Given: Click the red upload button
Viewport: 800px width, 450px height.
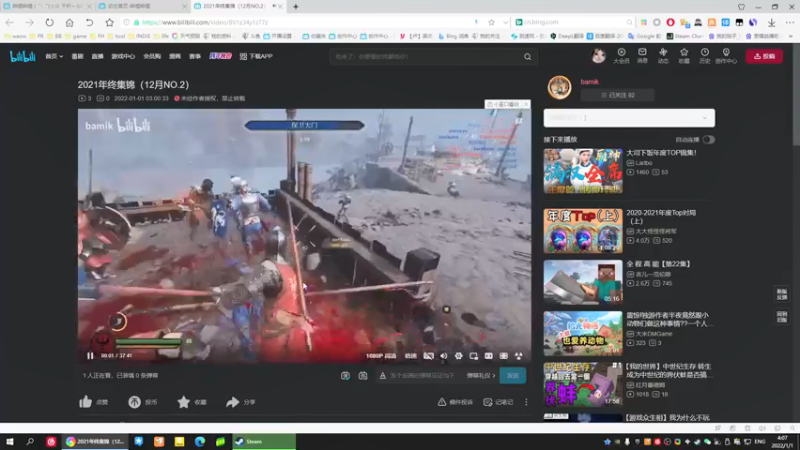Looking at the screenshot, I should point(764,56).
